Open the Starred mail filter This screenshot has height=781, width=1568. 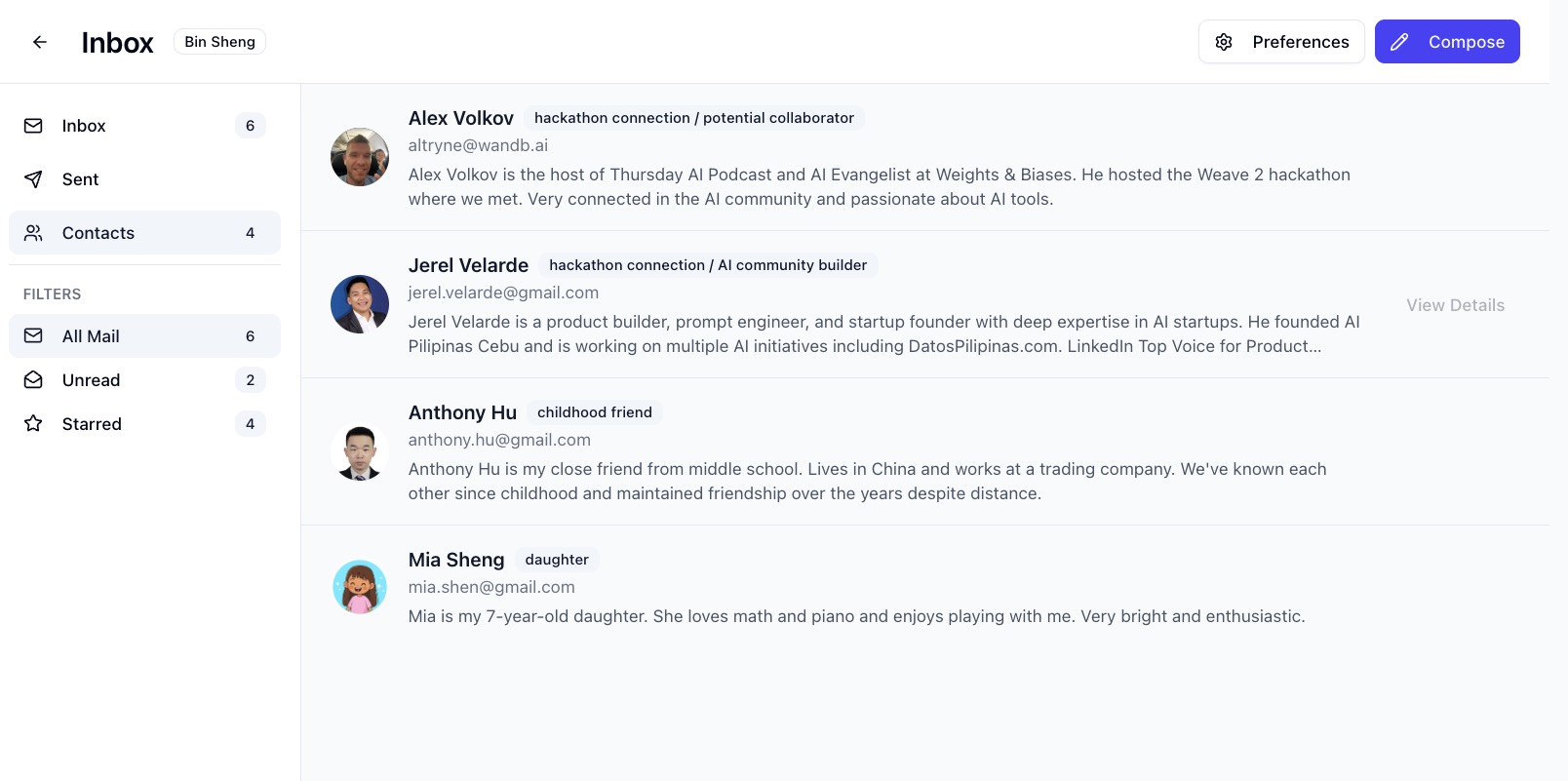click(92, 424)
